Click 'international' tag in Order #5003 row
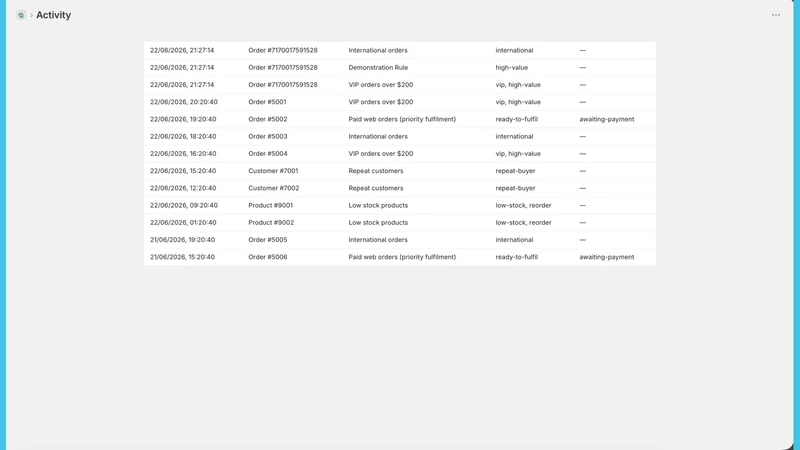The image size is (800, 450). pos(514,137)
